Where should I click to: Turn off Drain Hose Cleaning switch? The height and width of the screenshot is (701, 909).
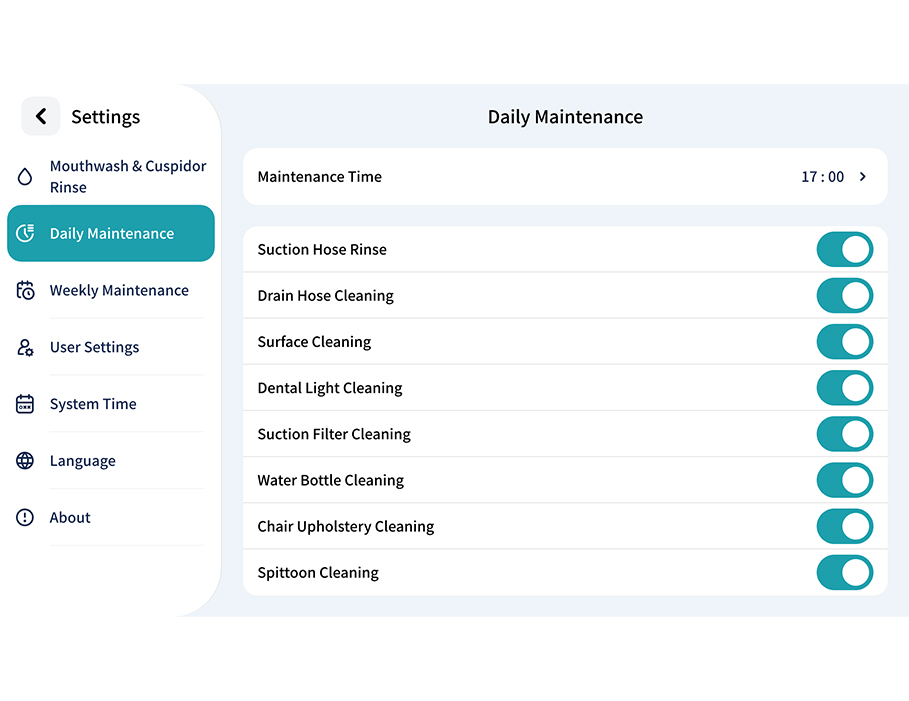pyautogui.click(x=844, y=296)
